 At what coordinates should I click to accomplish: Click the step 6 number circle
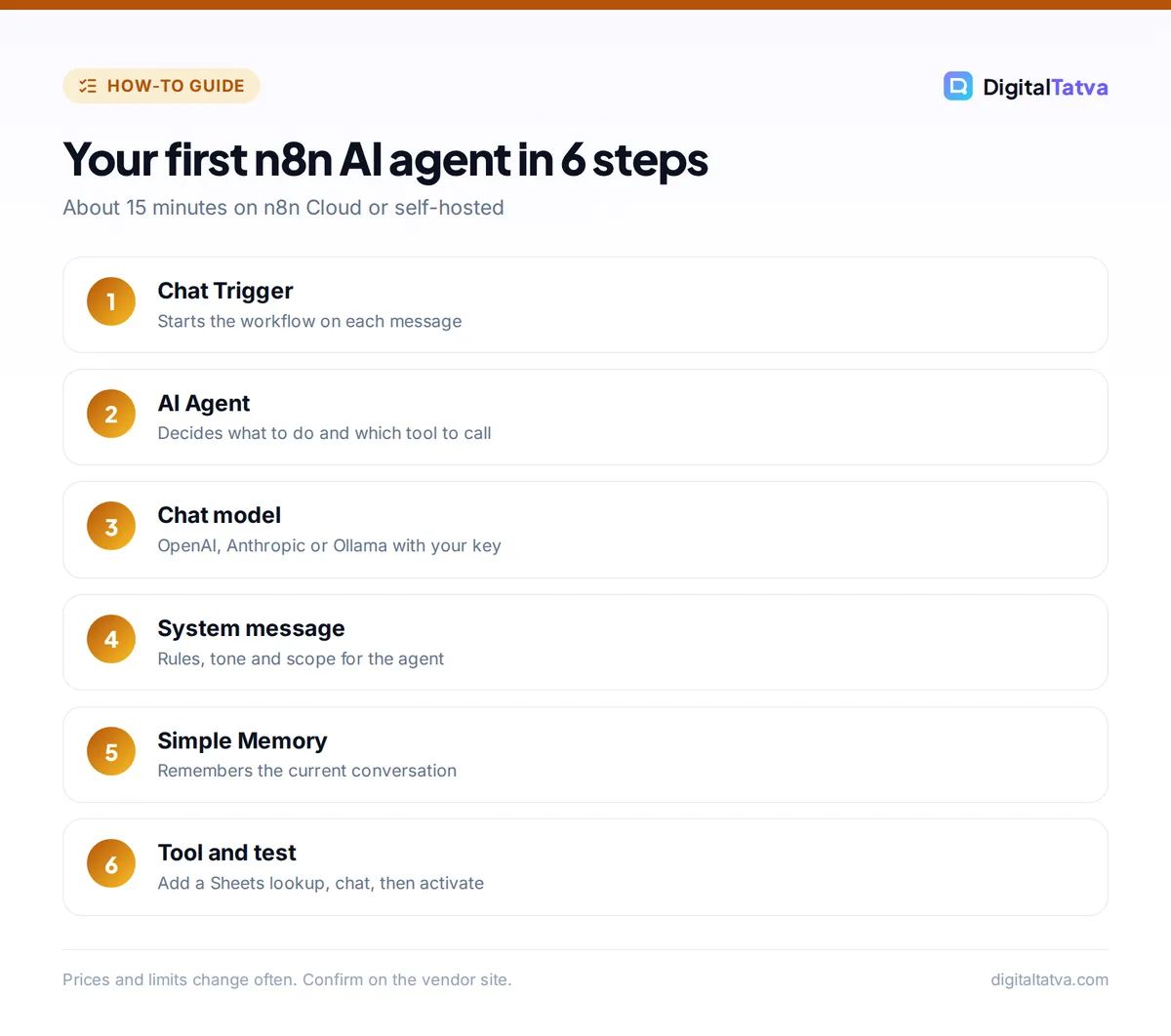(111, 863)
